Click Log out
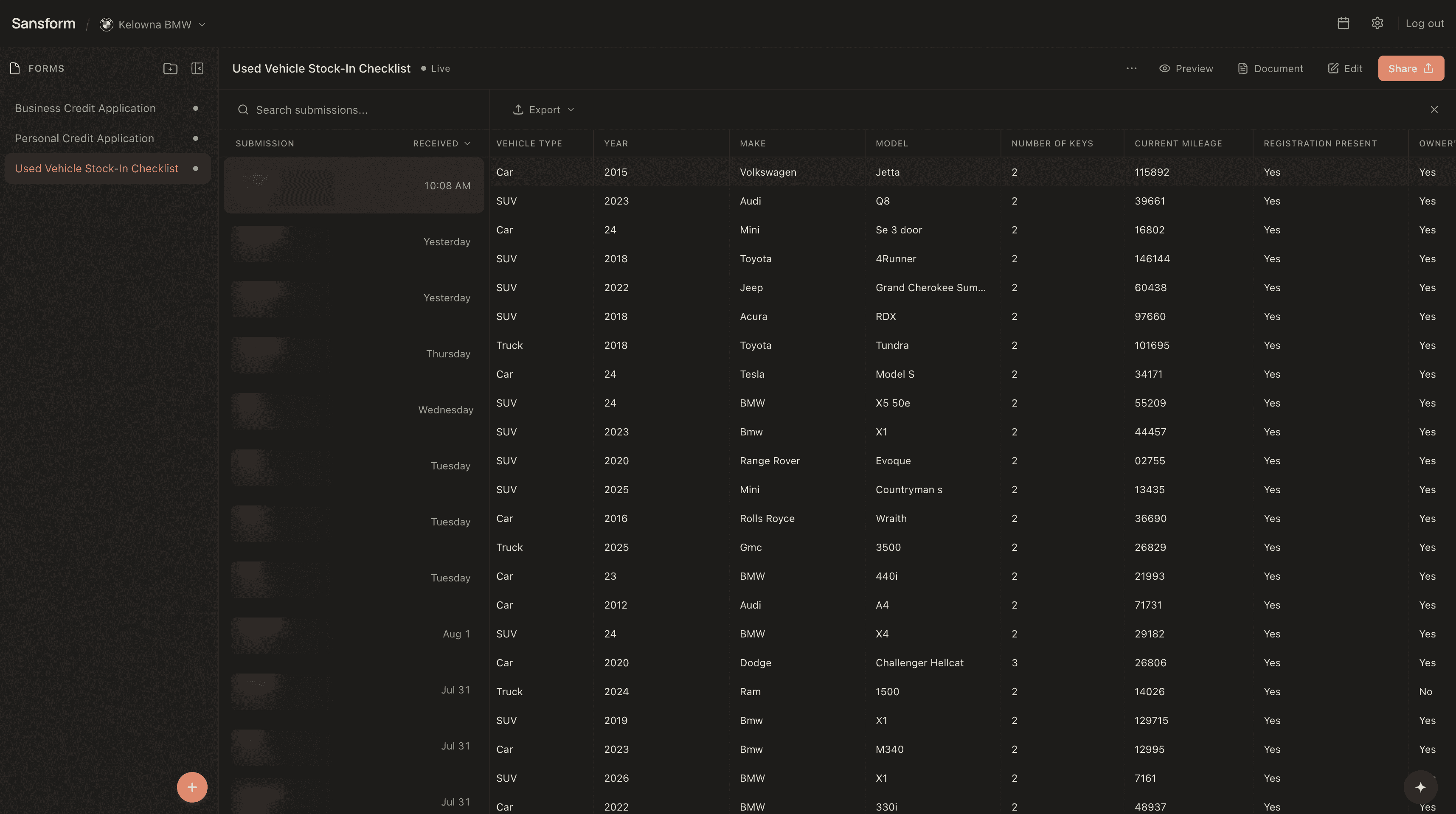The height and width of the screenshot is (814, 1456). coord(1424,23)
